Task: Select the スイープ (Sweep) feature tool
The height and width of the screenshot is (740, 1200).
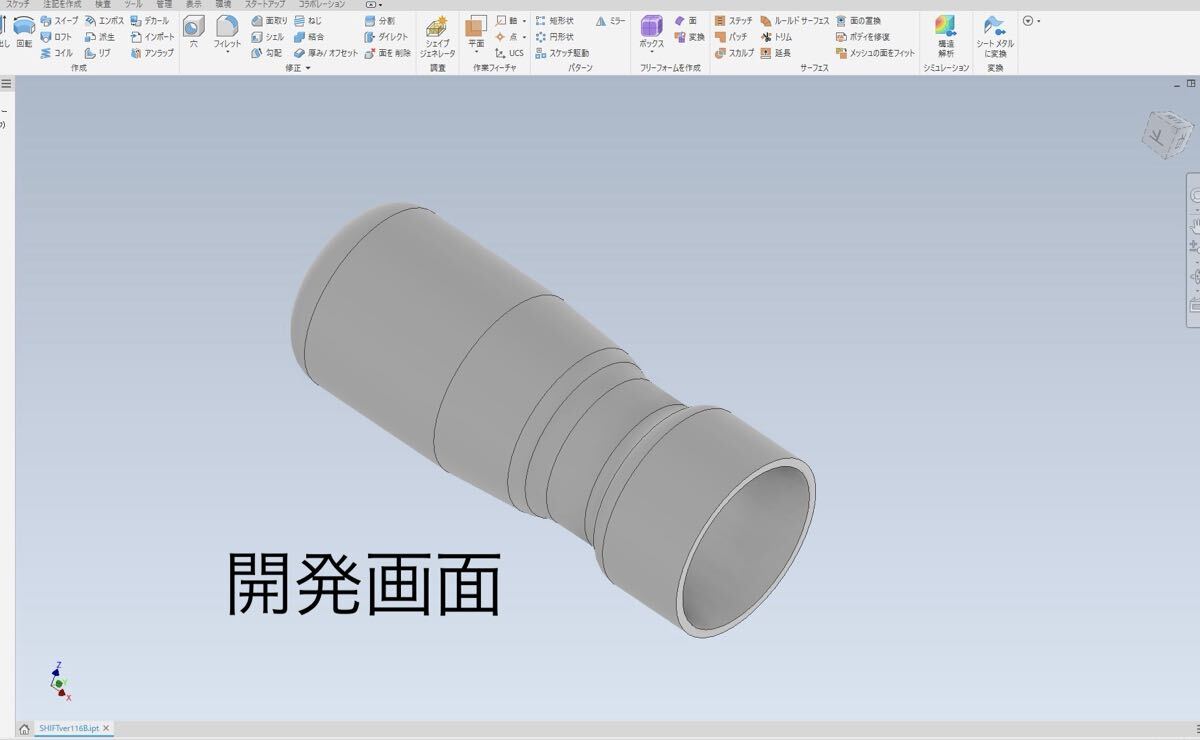Action: click(x=62, y=19)
